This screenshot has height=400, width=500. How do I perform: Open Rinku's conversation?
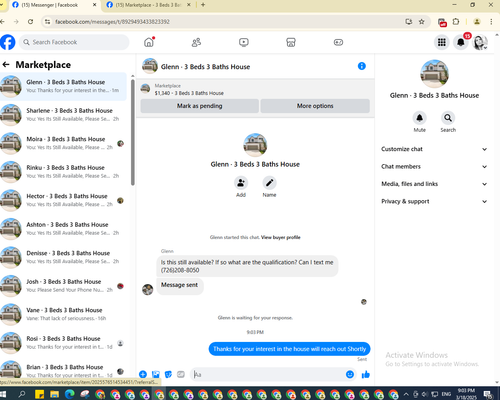tap(63, 171)
